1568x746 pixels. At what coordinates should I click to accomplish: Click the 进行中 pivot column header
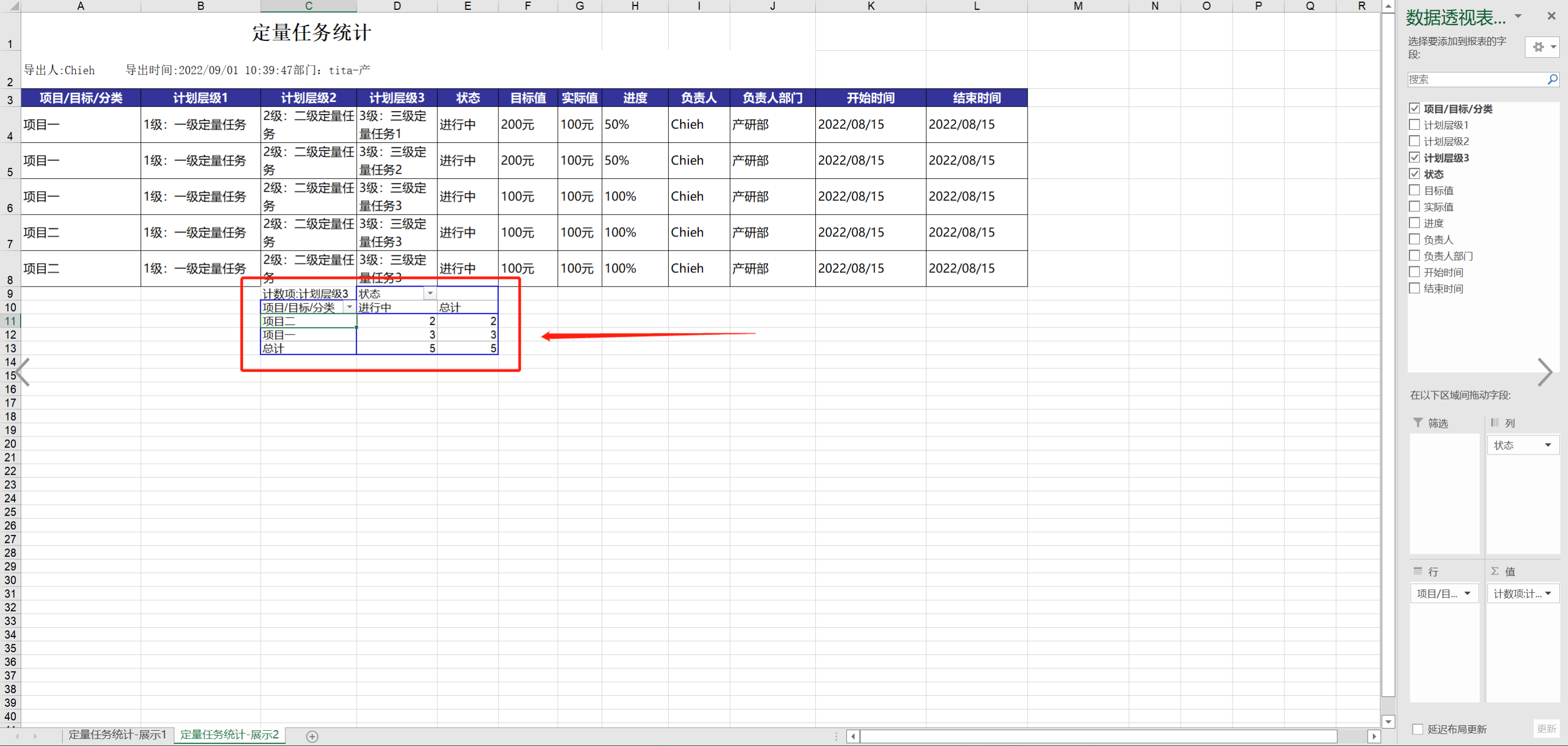(397, 307)
